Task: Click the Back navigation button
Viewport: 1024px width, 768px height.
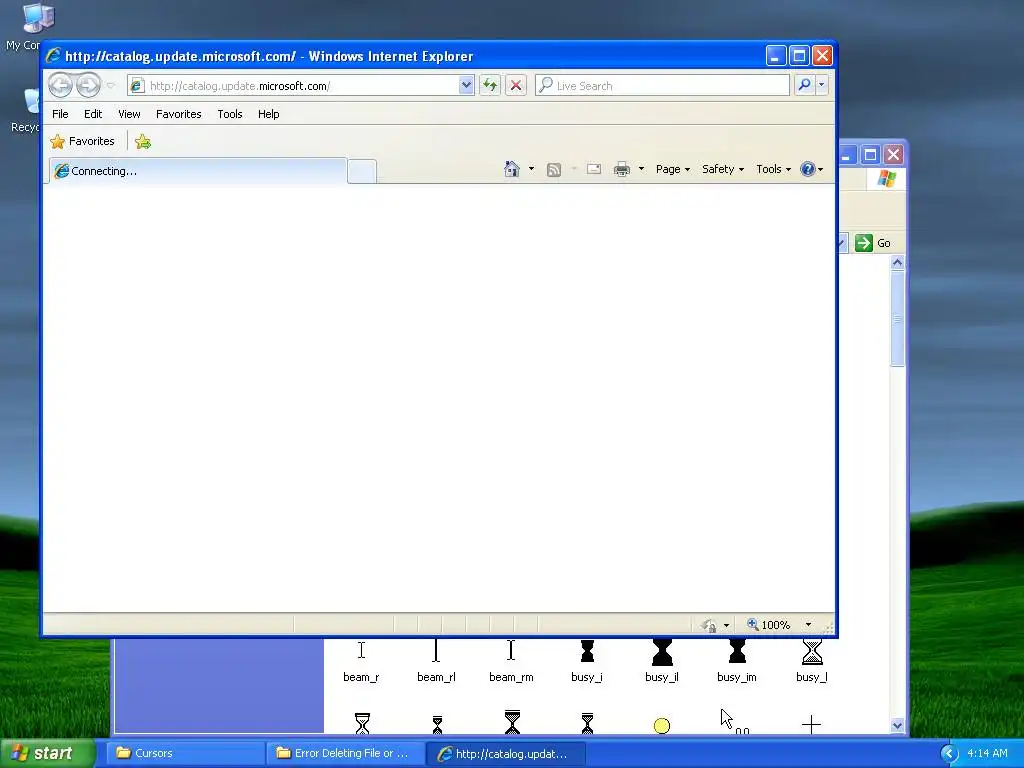Action: click(60, 85)
